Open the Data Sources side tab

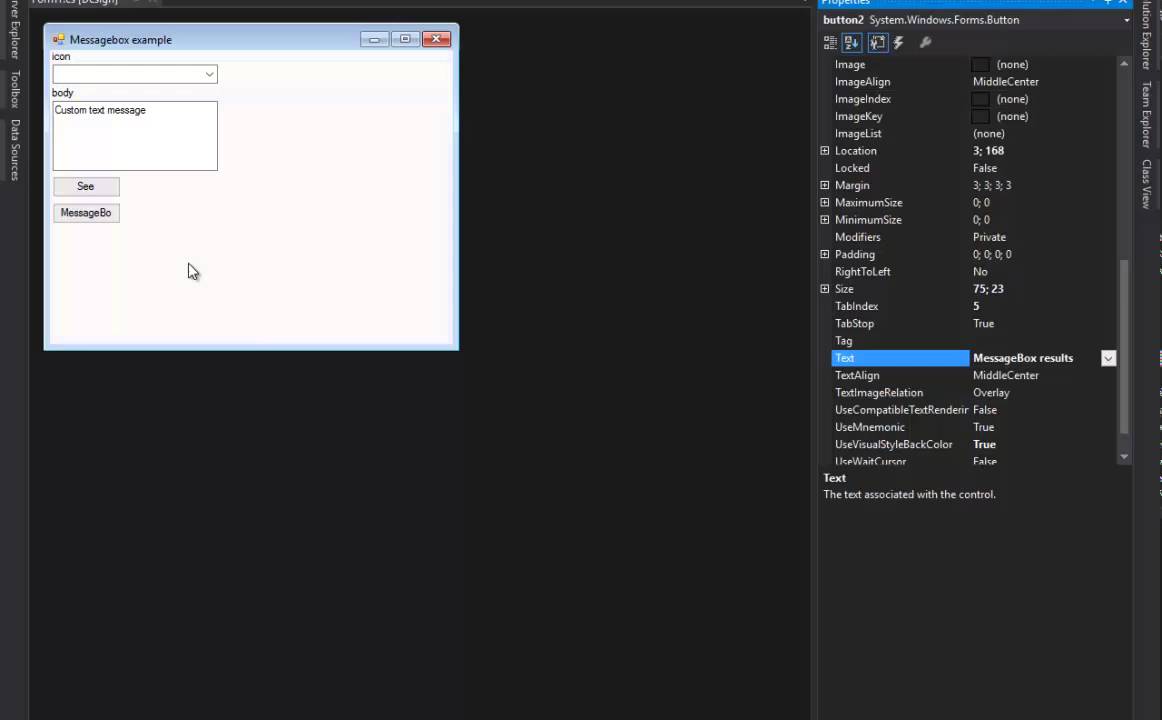coord(15,150)
